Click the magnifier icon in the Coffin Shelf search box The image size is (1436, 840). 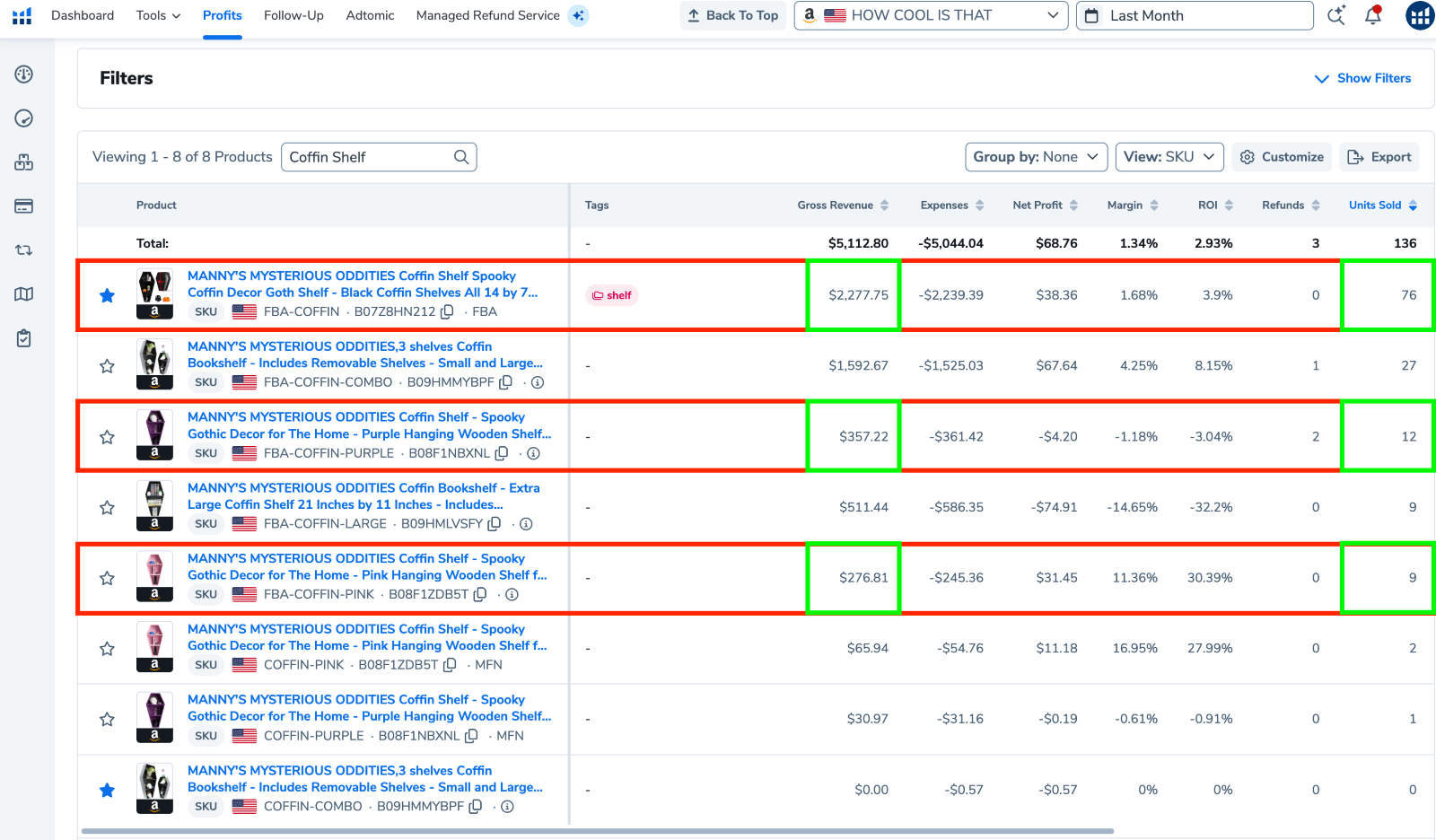pos(461,157)
